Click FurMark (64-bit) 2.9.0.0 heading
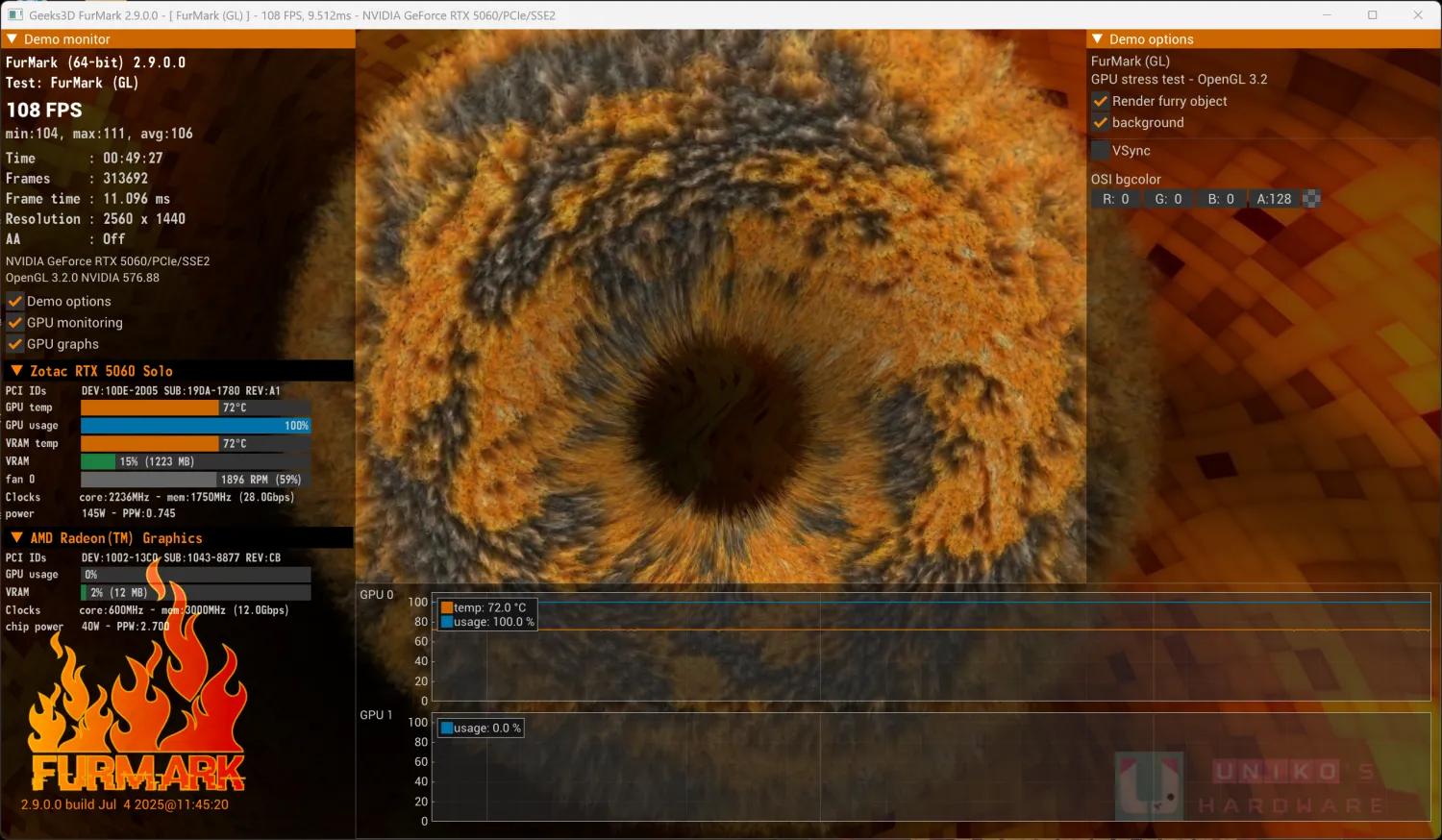This screenshot has width=1442, height=840. point(96,62)
